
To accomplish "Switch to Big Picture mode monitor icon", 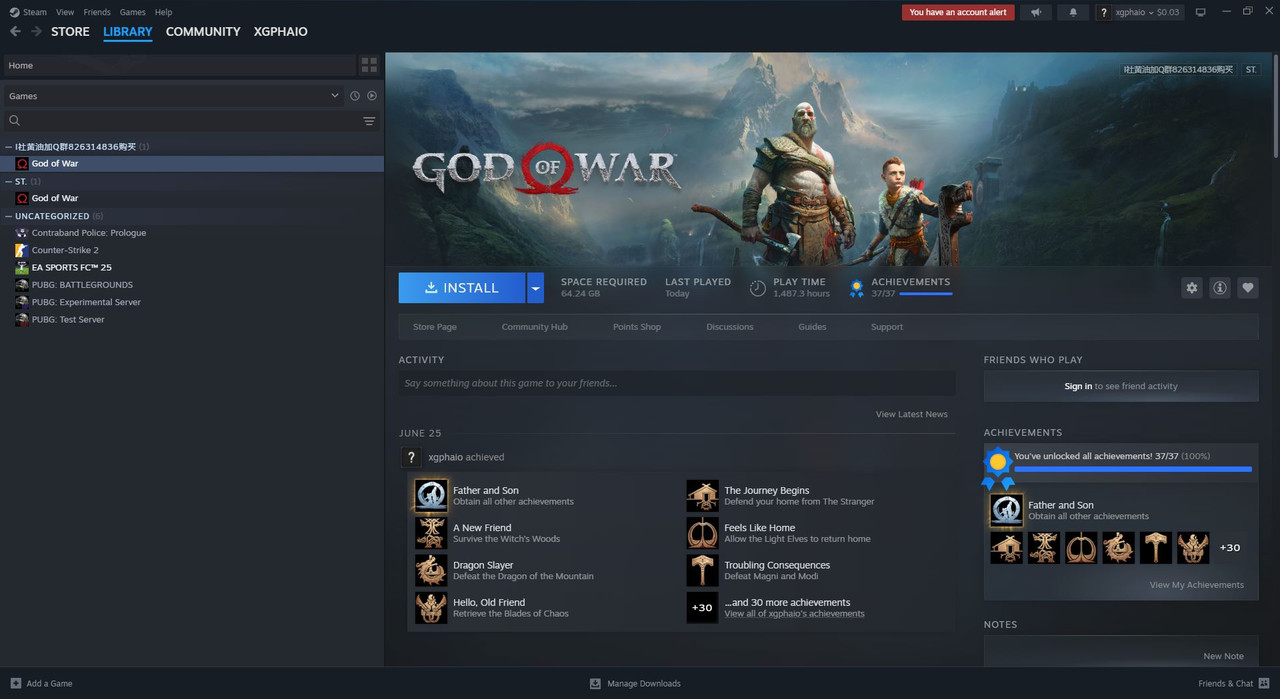I will (x=1201, y=12).
